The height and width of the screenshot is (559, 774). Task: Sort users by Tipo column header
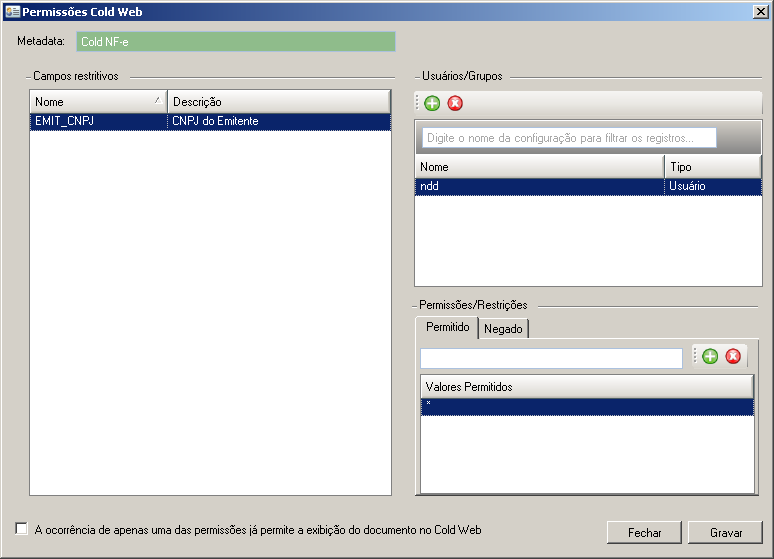(x=713, y=167)
